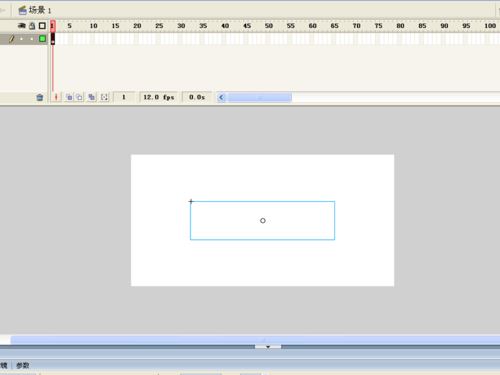The image size is (500, 375).
Task: Click the center frame button
Action: [56, 97]
